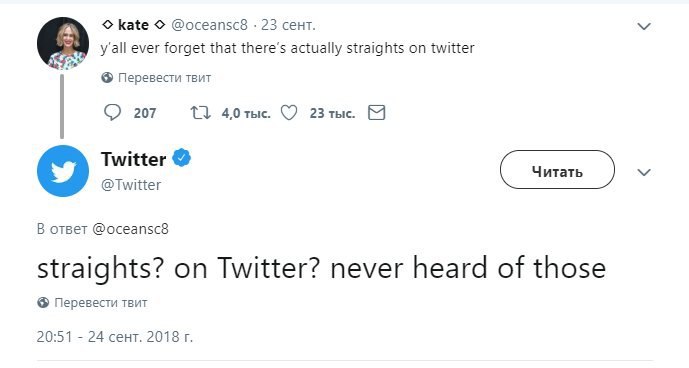Open the Twitter bird profile avatar

pos(63,171)
